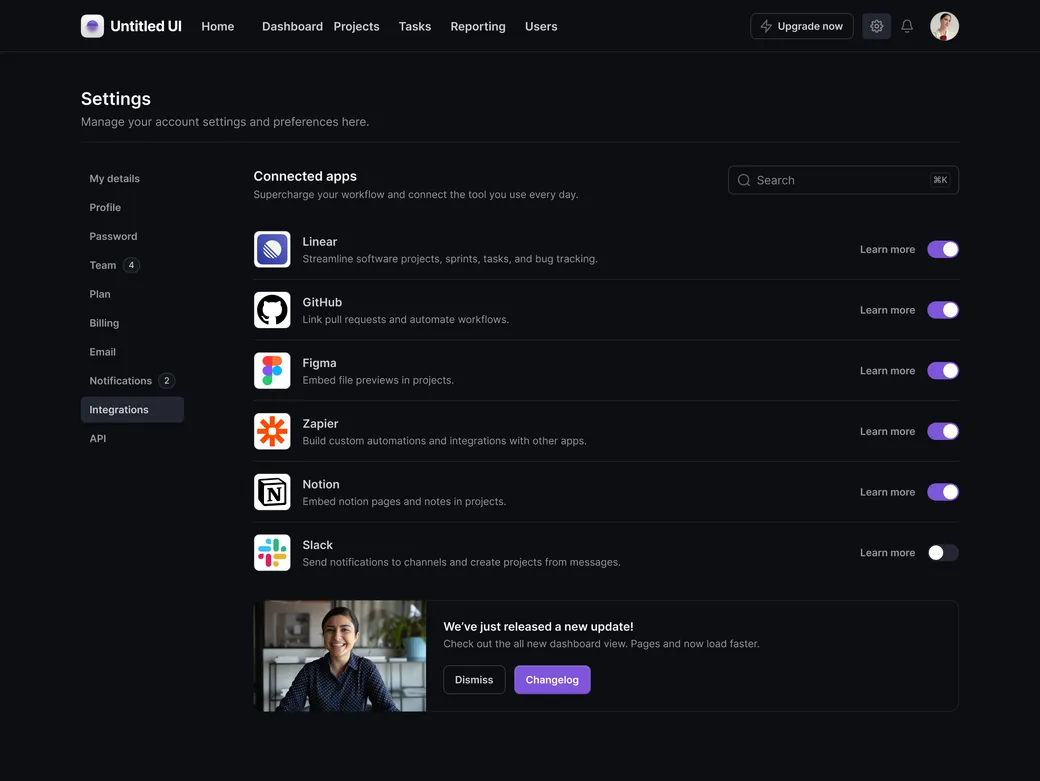Click the GitHub app name
Image resolution: width=1040 pixels, height=781 pixels.
(x=322, y=302)
